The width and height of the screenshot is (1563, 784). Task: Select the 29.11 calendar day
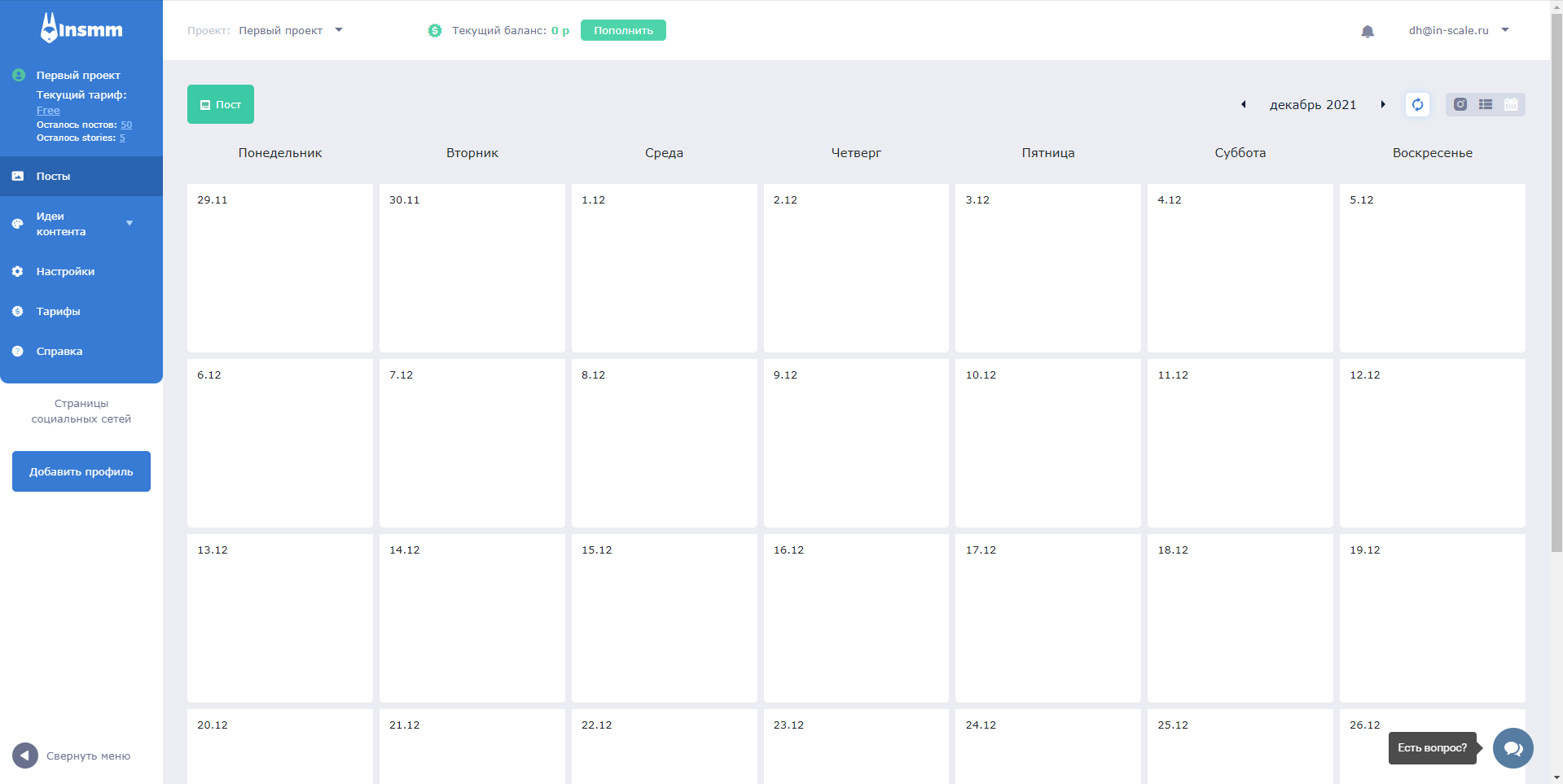coord(280,268)
